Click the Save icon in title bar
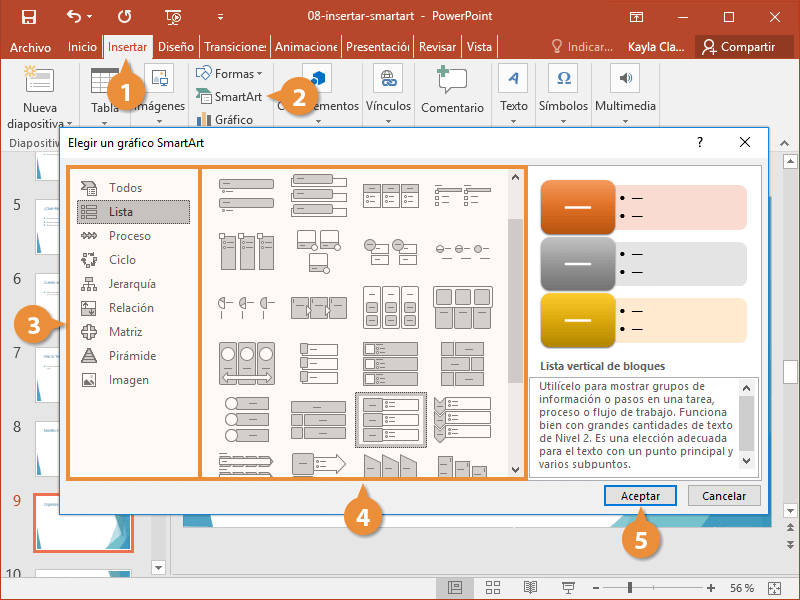This screenshot has height=600, width=800. coord(28,16)
